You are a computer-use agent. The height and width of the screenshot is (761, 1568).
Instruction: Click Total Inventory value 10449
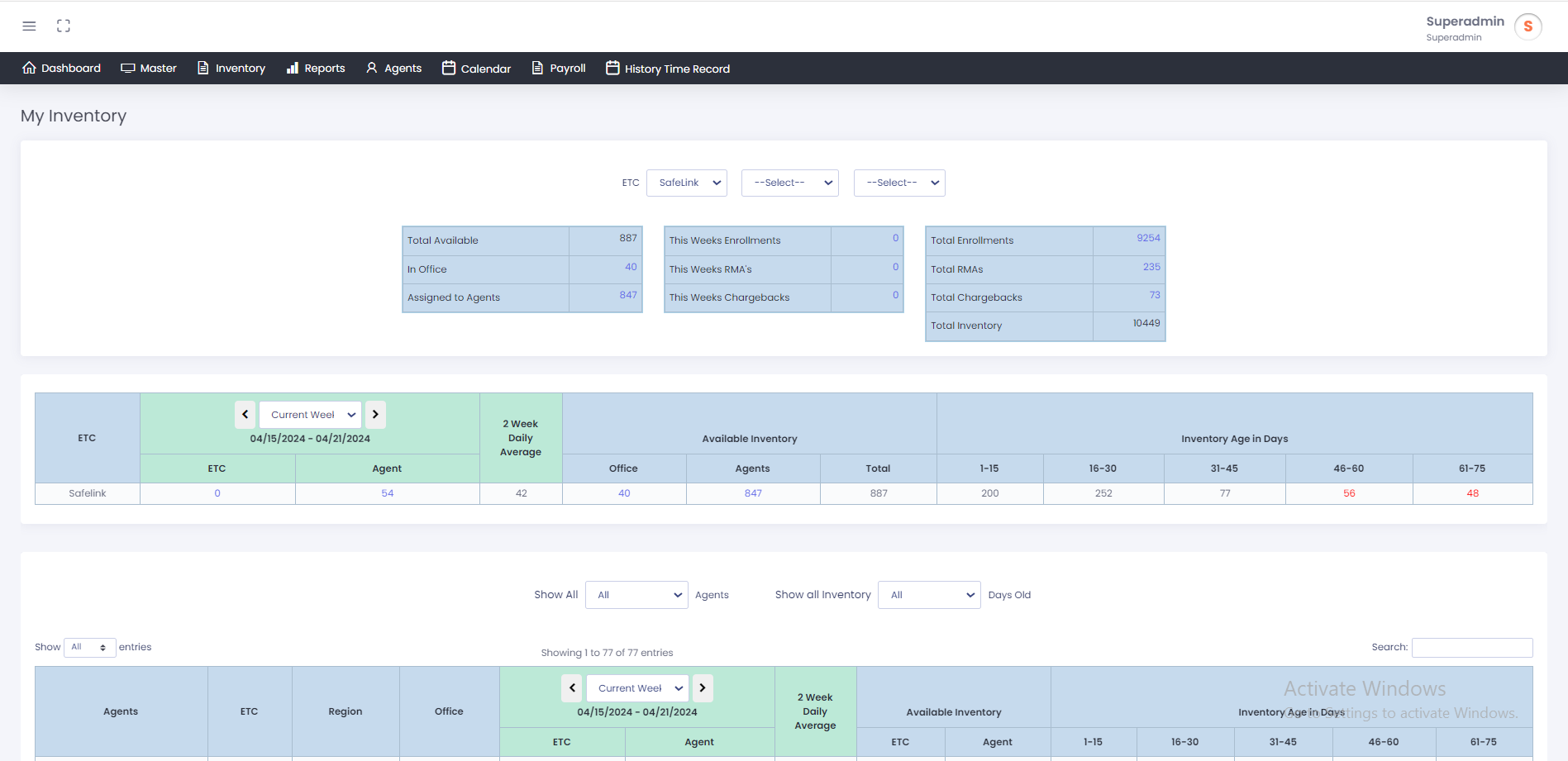coord(1146,323)
